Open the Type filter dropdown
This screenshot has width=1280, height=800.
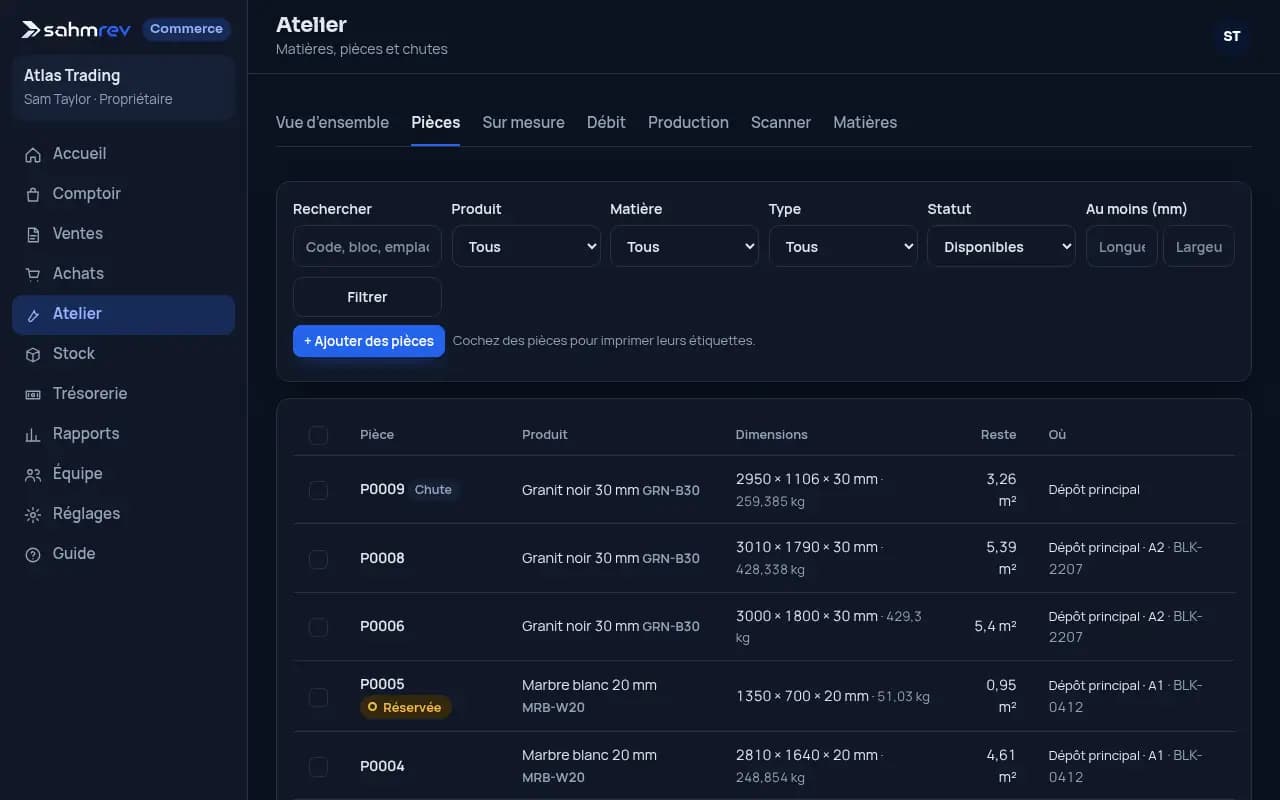pyautogui.click(x=843, y=247)
